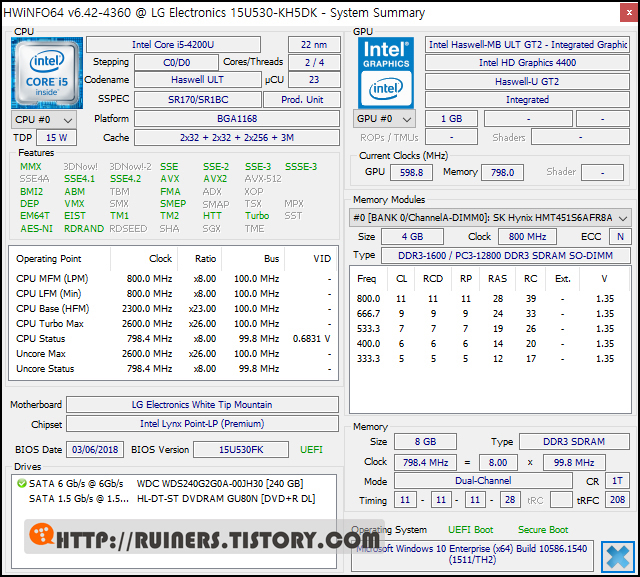Click the CR value 1T

click(617, 481)
